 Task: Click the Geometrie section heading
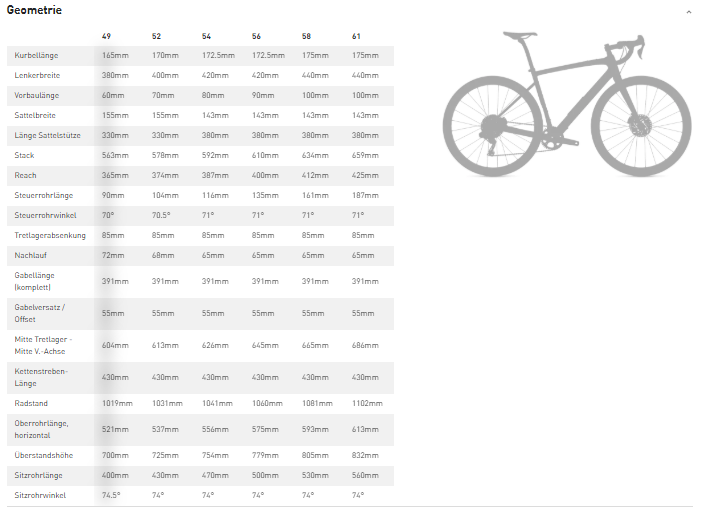pos(34,10)
